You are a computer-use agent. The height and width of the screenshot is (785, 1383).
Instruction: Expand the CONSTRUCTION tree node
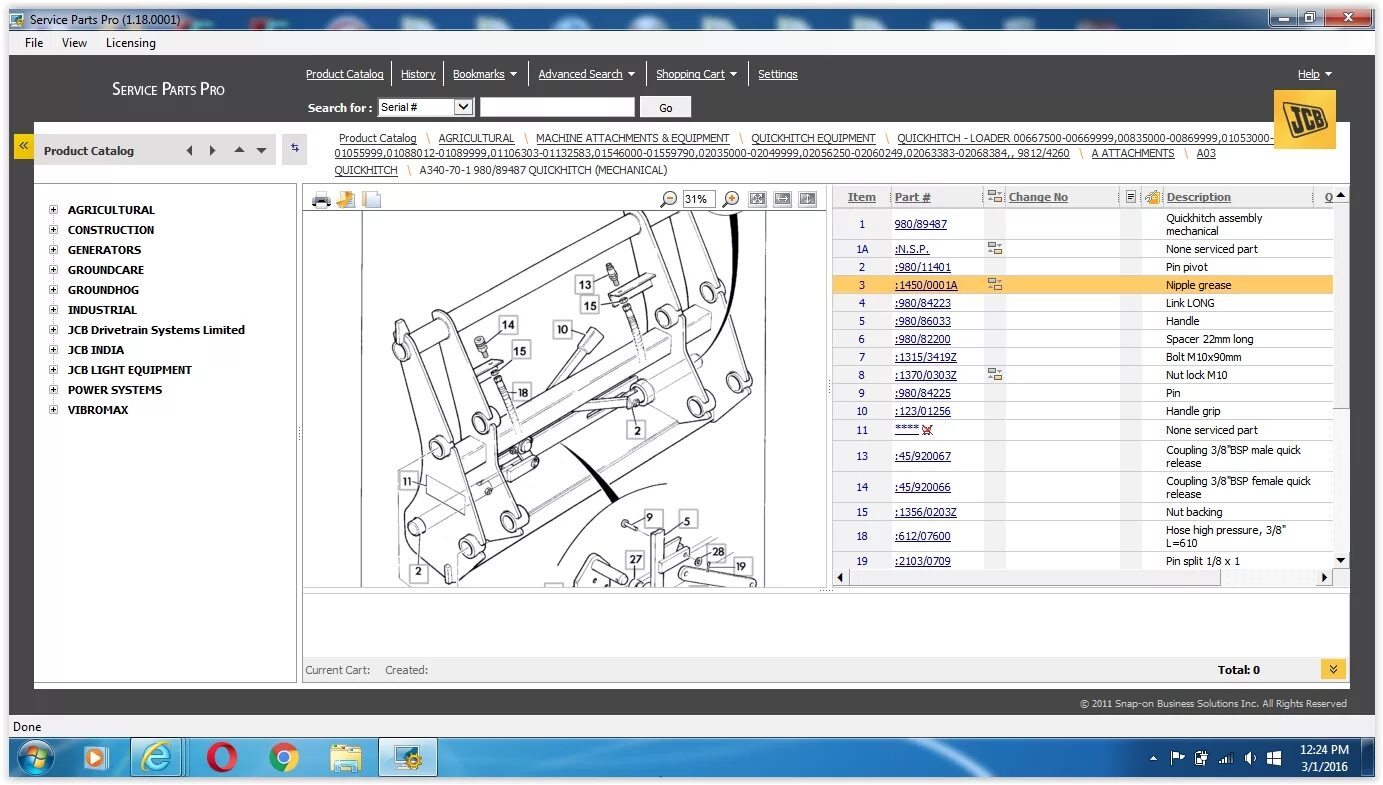pyautogui.click(x=54, y=230)
